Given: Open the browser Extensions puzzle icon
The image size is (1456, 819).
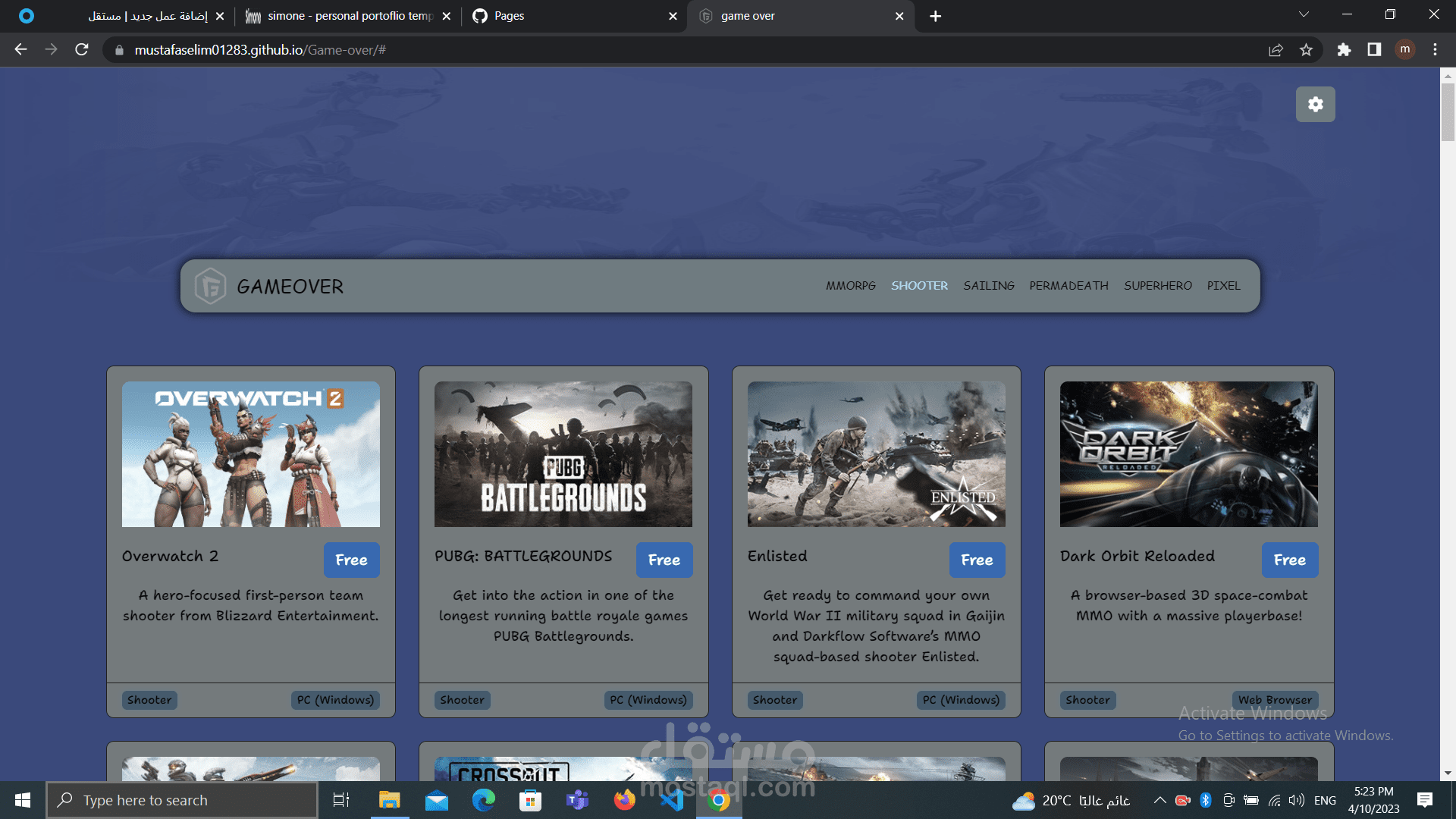Looking at the screenshot, I should pos(1344,50).
